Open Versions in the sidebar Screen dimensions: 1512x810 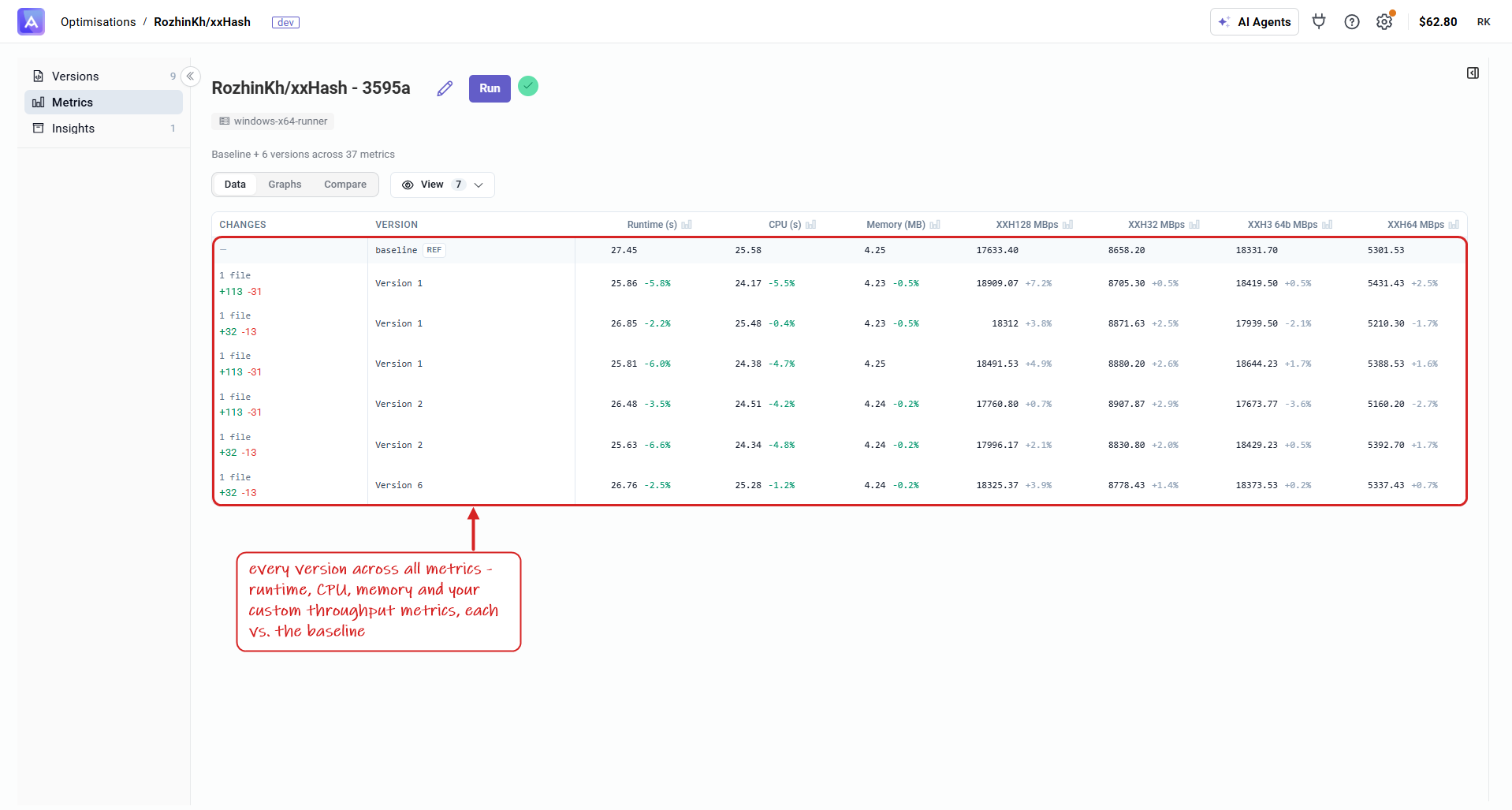(103, 77)
